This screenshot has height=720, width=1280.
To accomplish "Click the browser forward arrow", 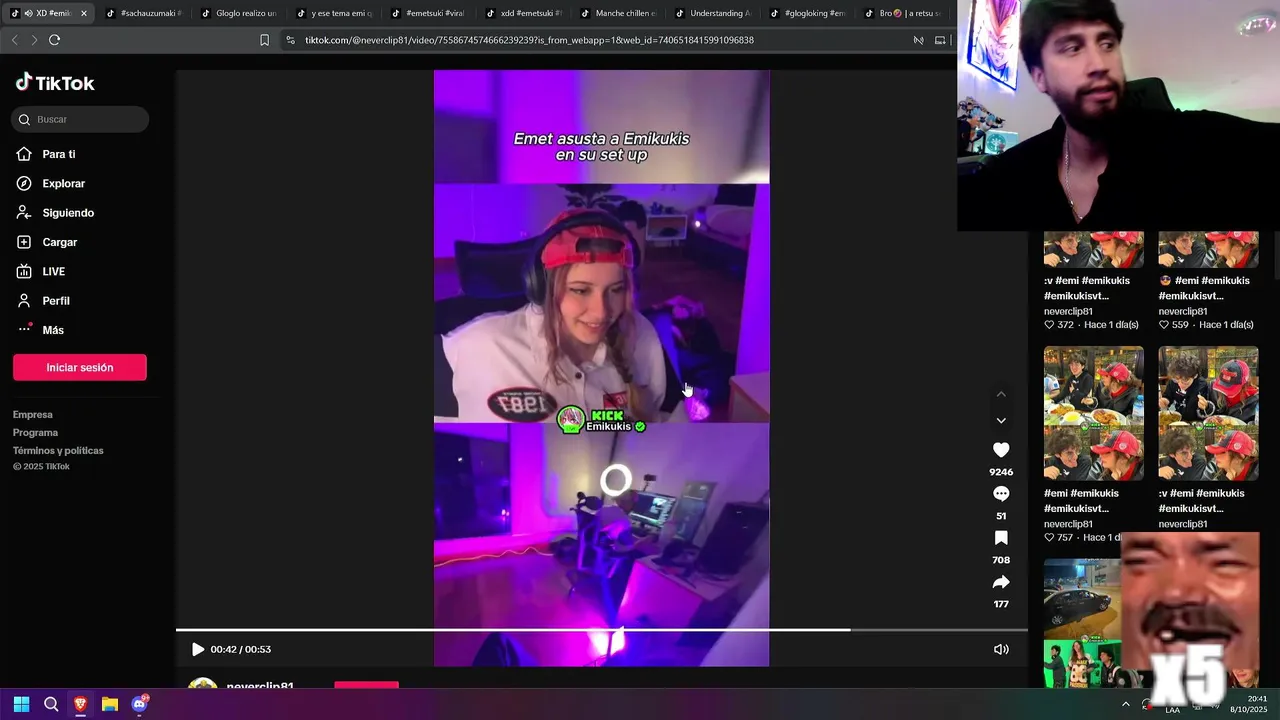I will click(x=33, y=40).
